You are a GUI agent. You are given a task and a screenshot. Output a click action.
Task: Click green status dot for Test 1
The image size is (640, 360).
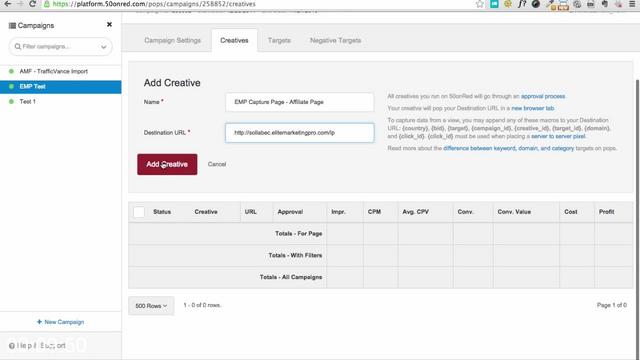pyautogui.click(x=11, y=101)
